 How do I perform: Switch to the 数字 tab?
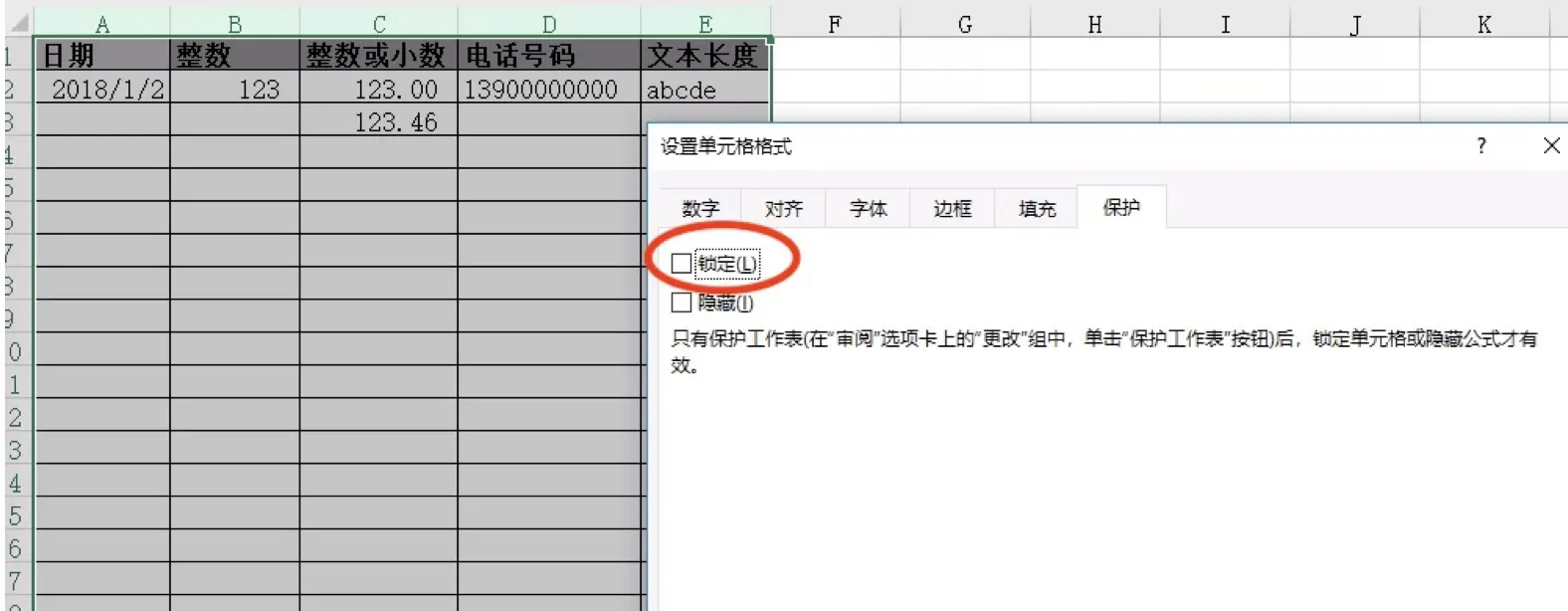click(x=700, y=209)
